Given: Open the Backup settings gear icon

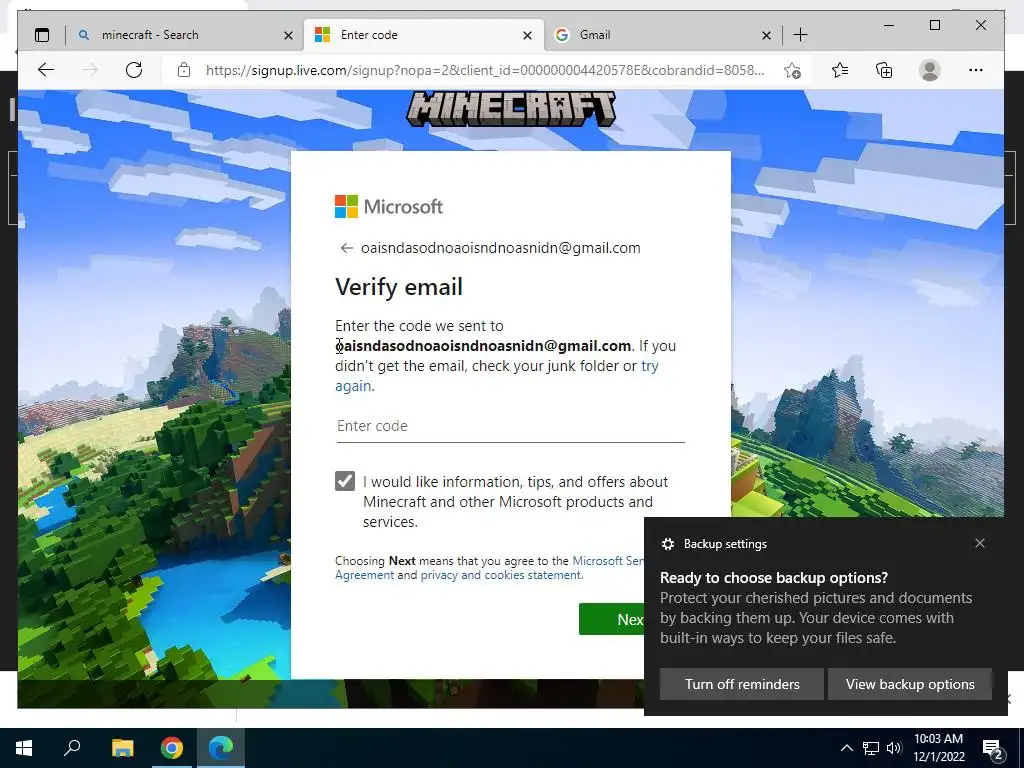Looking at the screenshot, I should (x=667, y=544).
